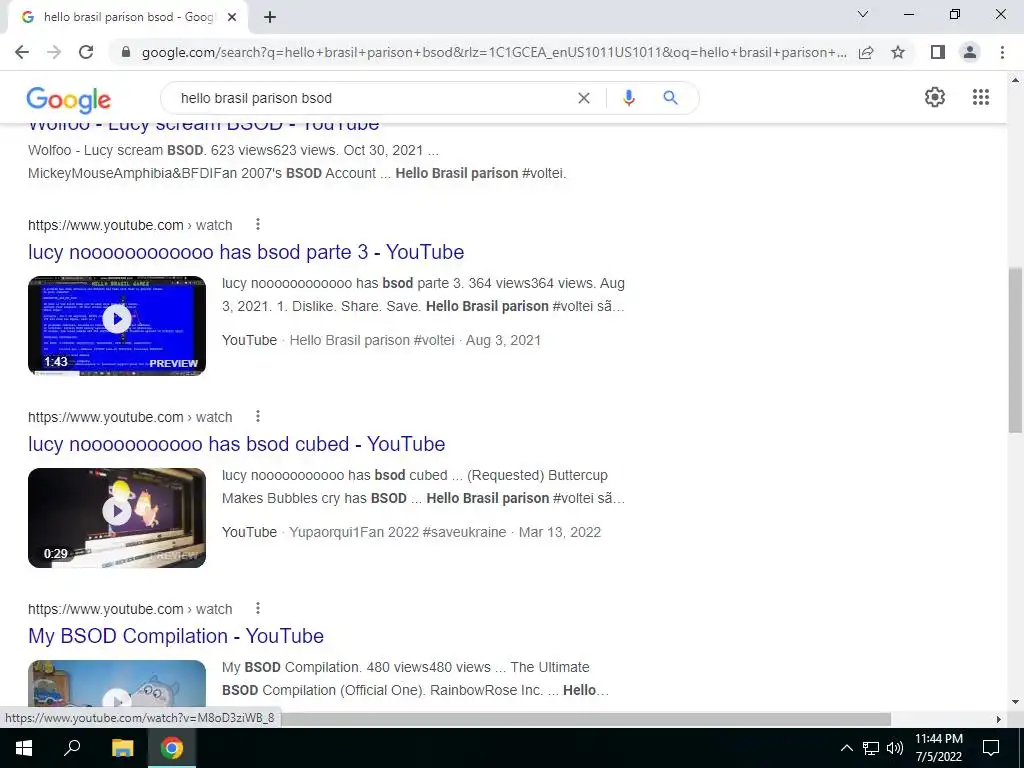The image size is (1024, 768).
Task: Play the 1:43 blue screen video preview
Action: [117, 325]
